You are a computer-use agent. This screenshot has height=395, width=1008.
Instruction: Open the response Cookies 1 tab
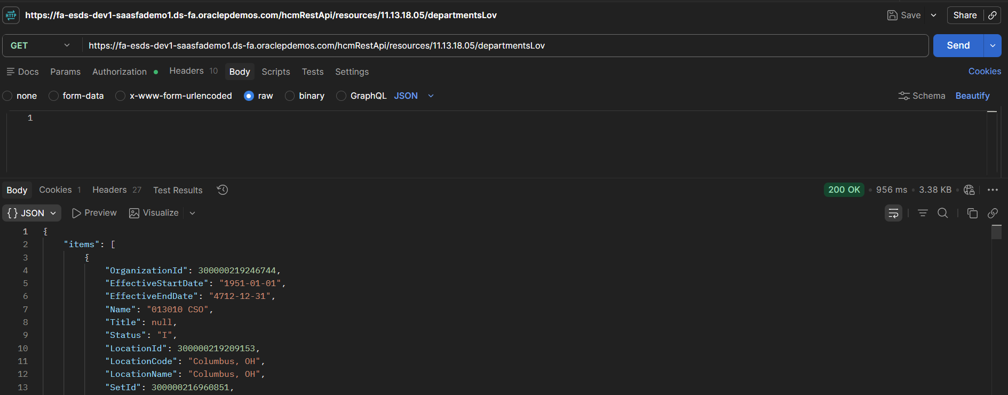(x=60, y=190)
